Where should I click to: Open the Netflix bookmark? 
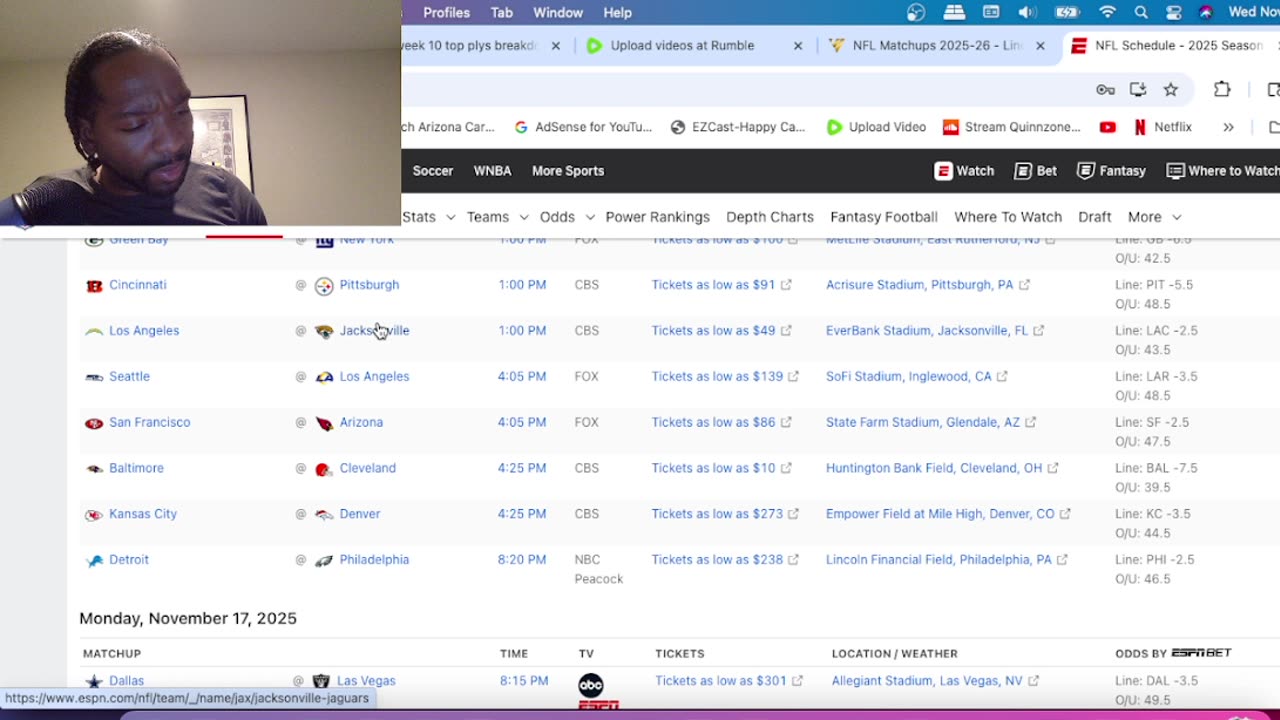[1162, 127]
